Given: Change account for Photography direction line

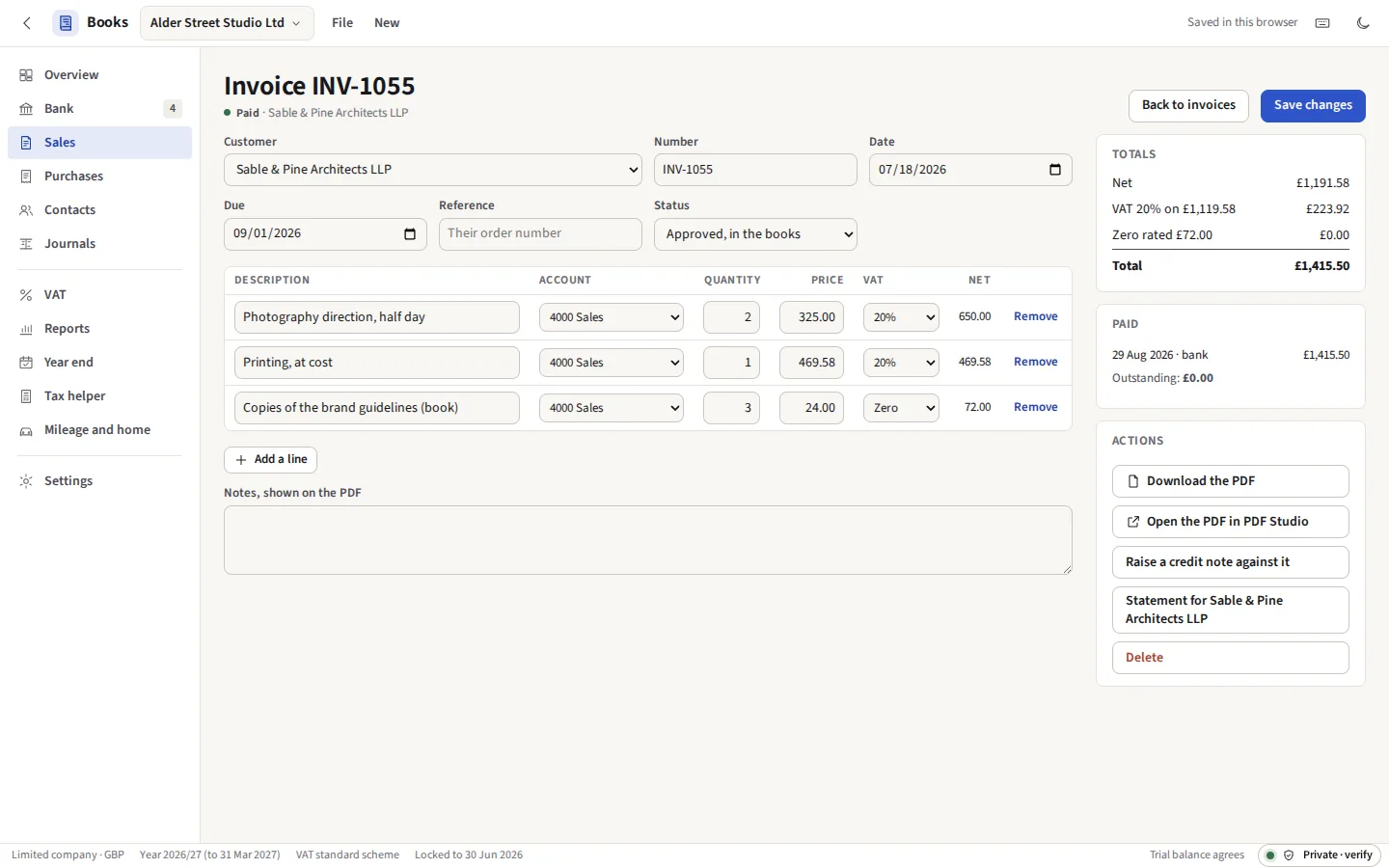Looking at the screenshot, I should coord(612,317).
